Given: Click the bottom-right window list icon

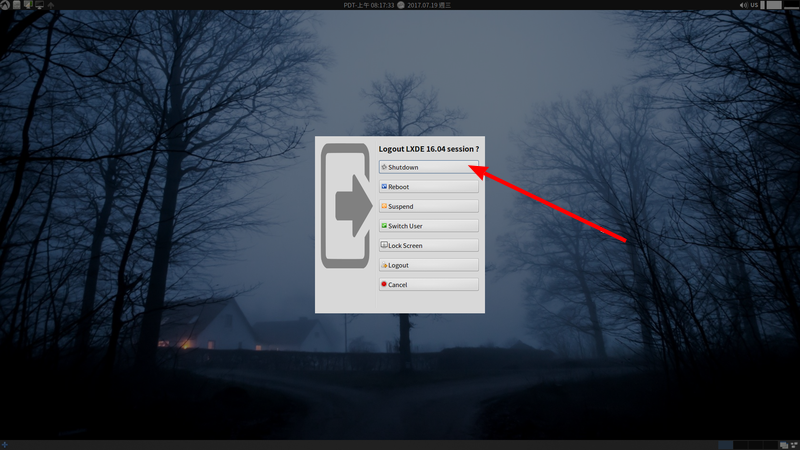Looking at the screenshot, I should 782,443.
